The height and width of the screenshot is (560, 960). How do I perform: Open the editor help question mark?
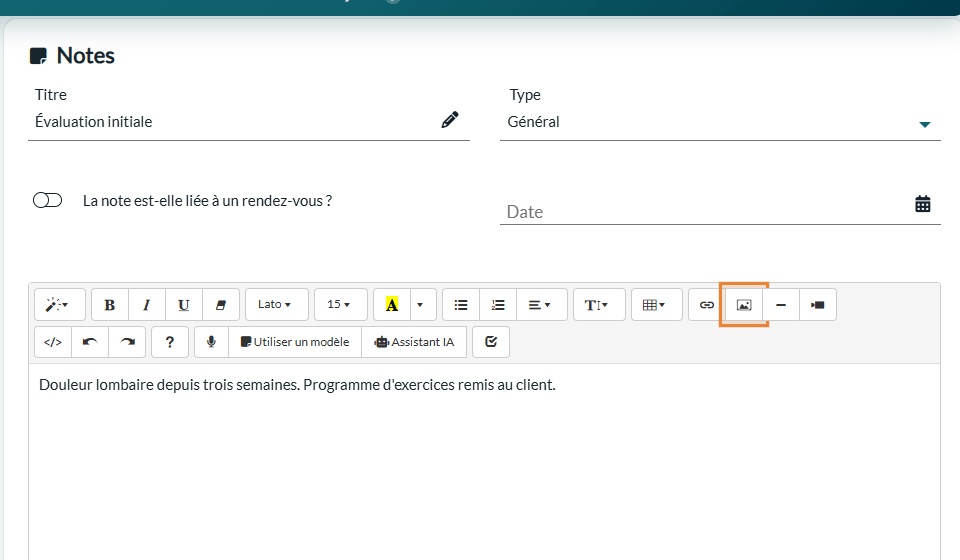pyautogui.click(x=170, y=342)
